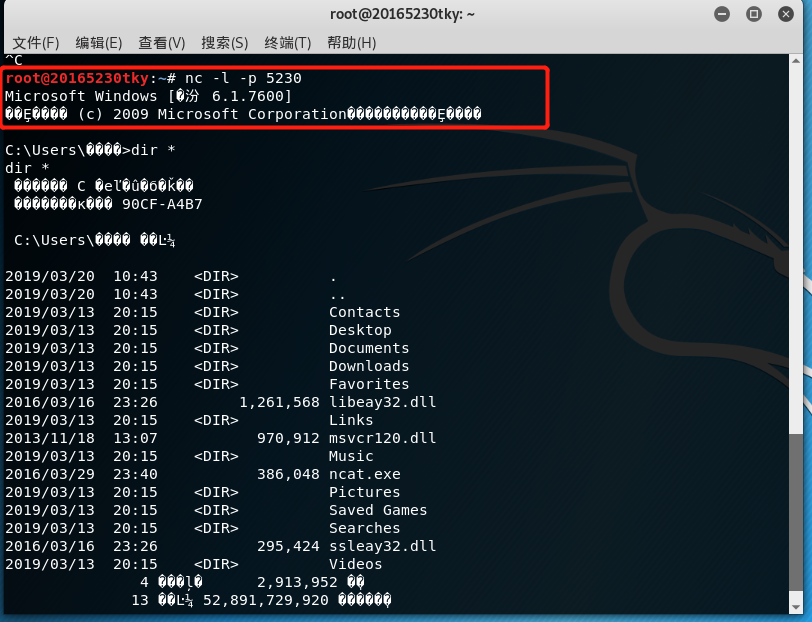Image resolution: width=812 pixels, height=622 pixels.
Task: Click the Favorites directory entry
Action: 369,384
